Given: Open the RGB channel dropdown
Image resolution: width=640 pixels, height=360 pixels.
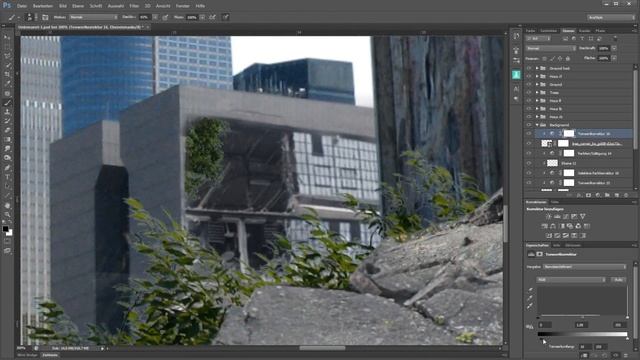Looking at the screenshot, I should (571, 280).
